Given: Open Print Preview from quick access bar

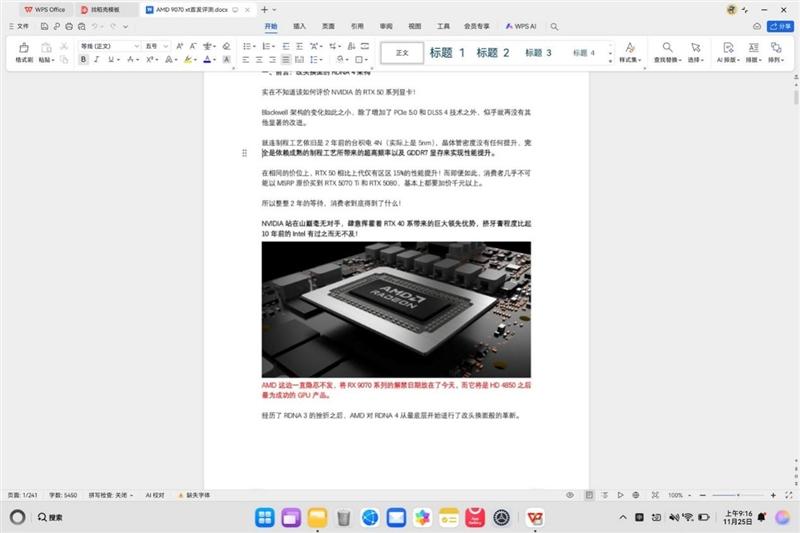Looking at the screenshot, I should click(82, 26).
